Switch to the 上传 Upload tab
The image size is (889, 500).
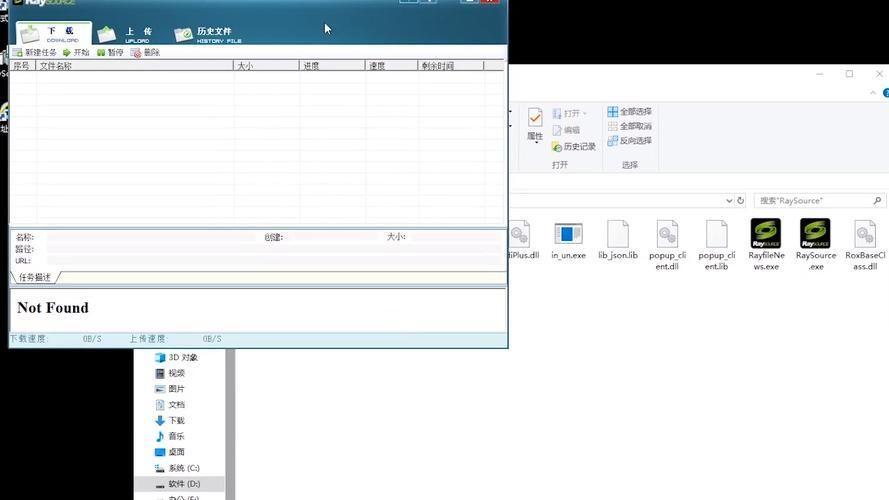[x=126, y=34]
